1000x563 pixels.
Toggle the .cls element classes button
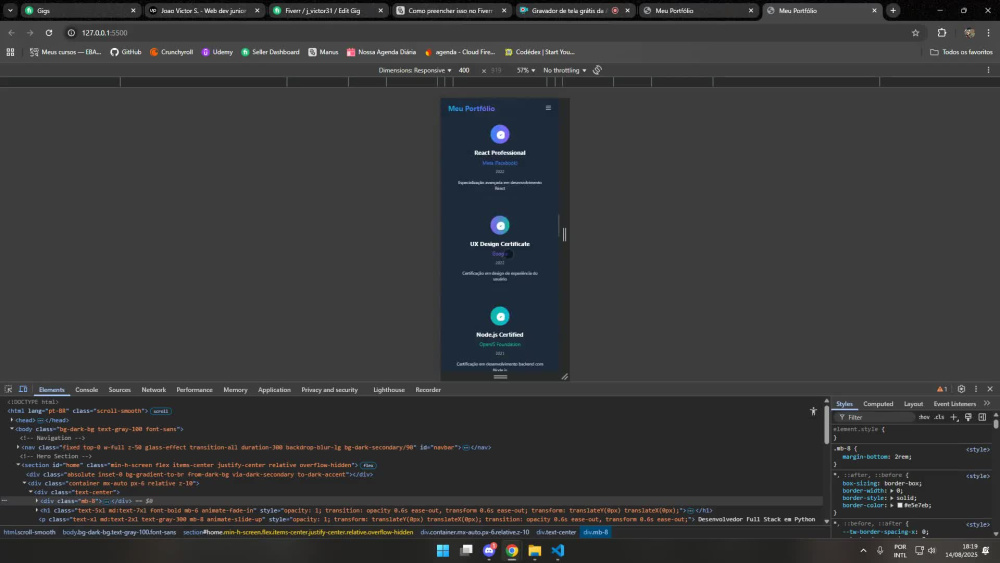(939, 417)
